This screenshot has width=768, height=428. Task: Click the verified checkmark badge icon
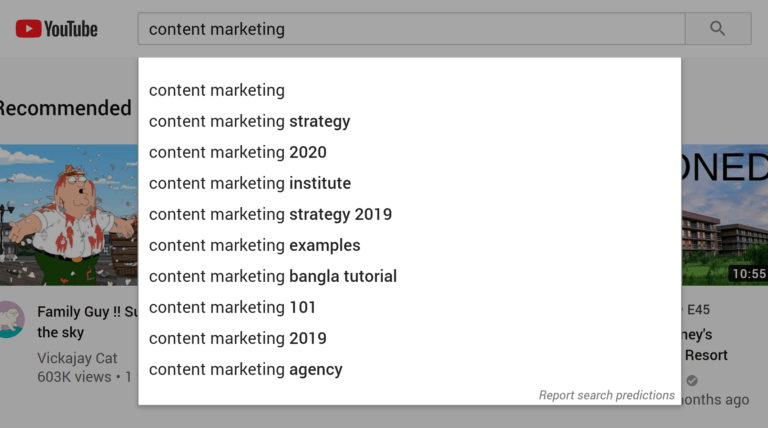[x=692, y=380]
